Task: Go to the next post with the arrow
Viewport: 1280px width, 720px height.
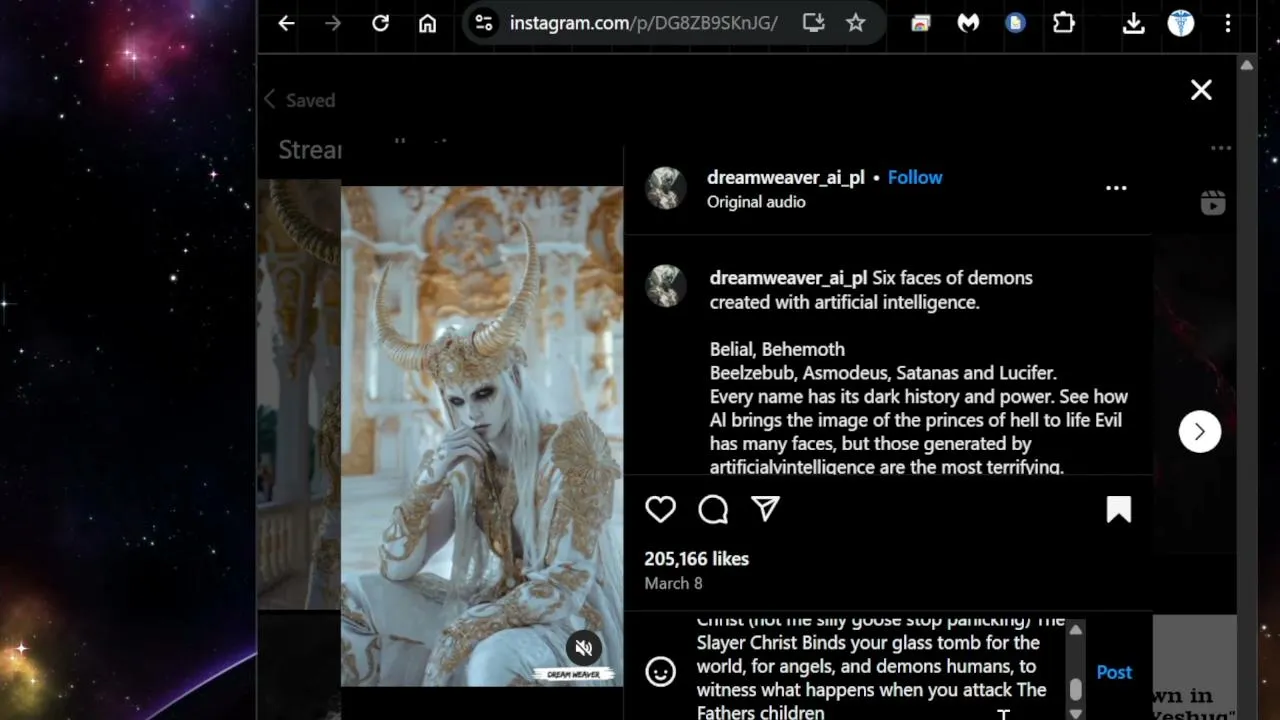Action: coord(1200,432)
